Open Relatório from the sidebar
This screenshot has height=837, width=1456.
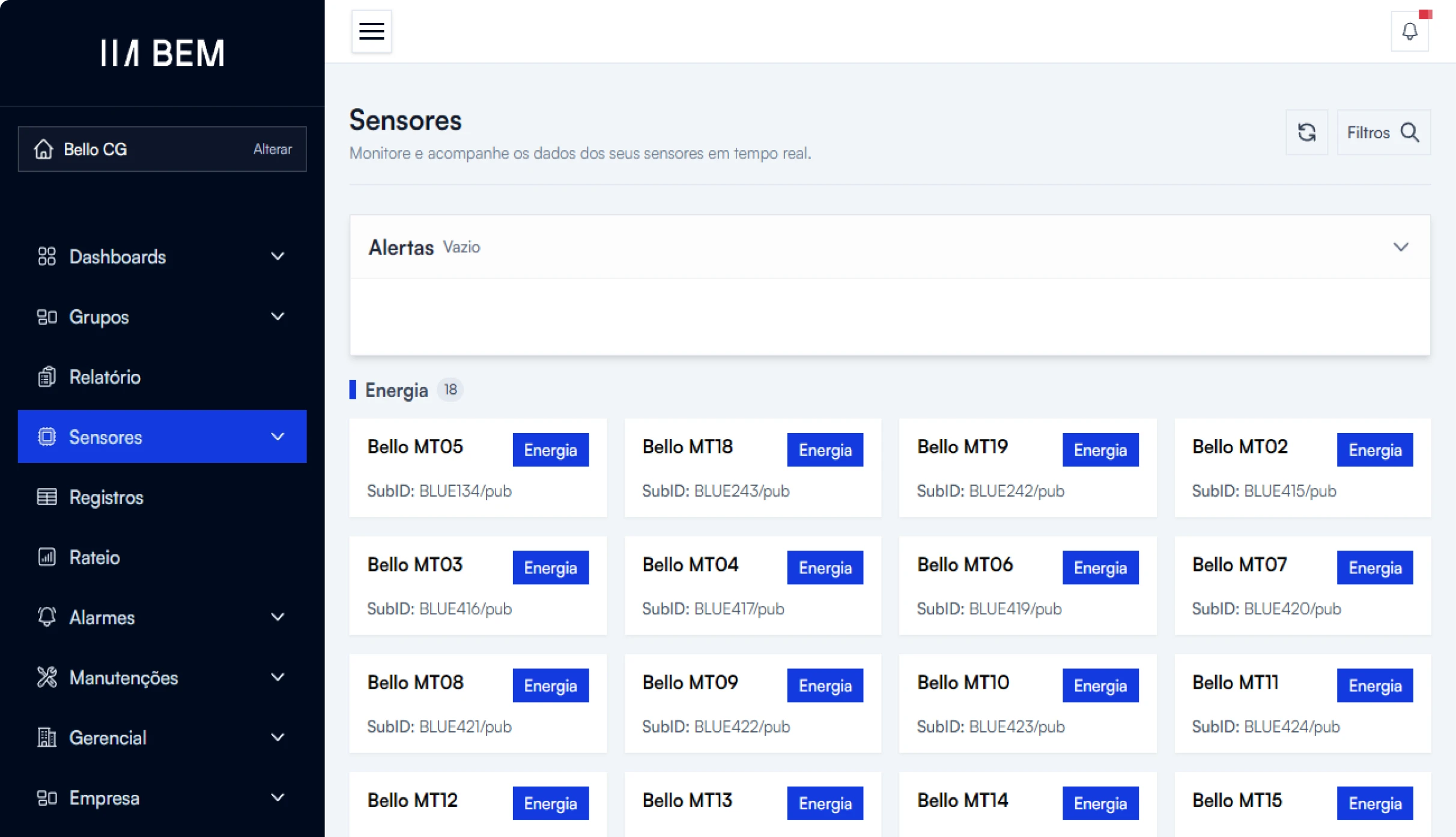pos(162,376)
